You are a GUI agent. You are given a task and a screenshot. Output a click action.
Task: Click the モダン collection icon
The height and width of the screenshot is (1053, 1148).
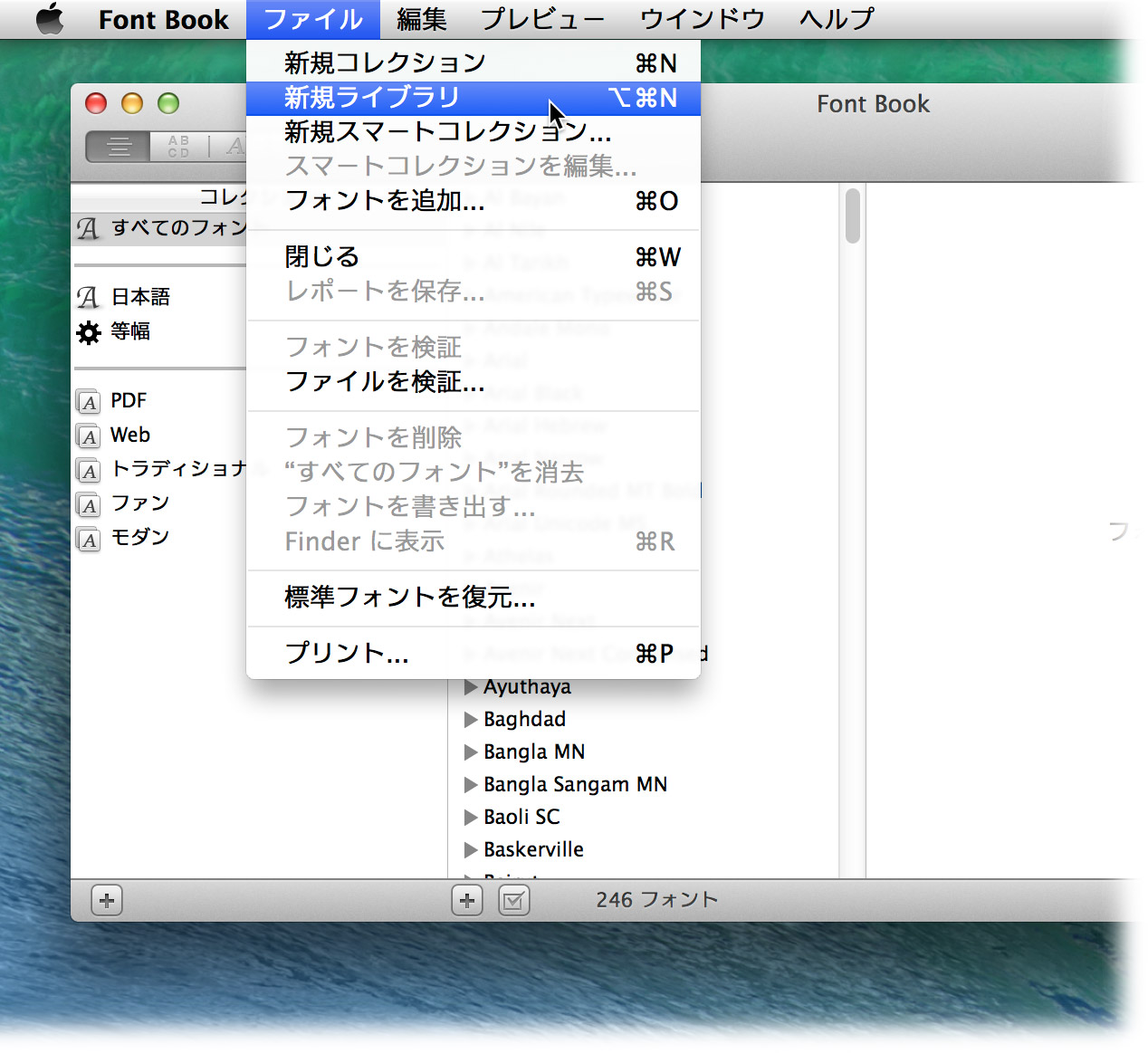pos(89,539)
